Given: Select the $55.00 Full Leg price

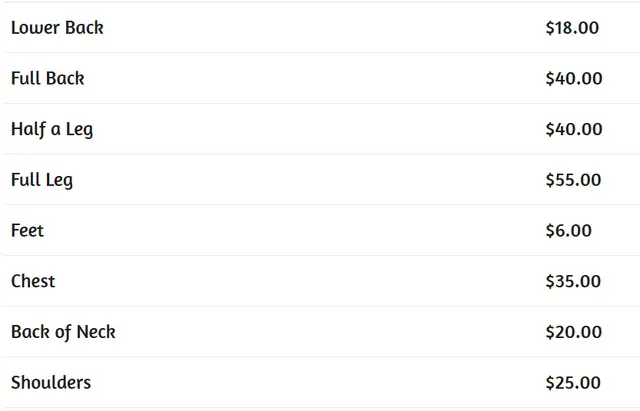Looking at the screenshot, I should (x=573, y=180).
